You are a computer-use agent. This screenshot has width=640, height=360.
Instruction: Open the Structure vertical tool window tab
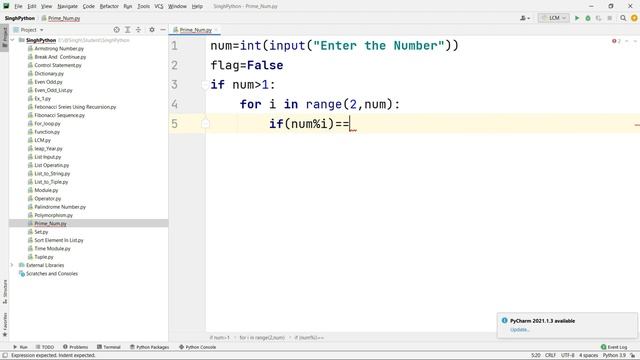coord(4,292)
